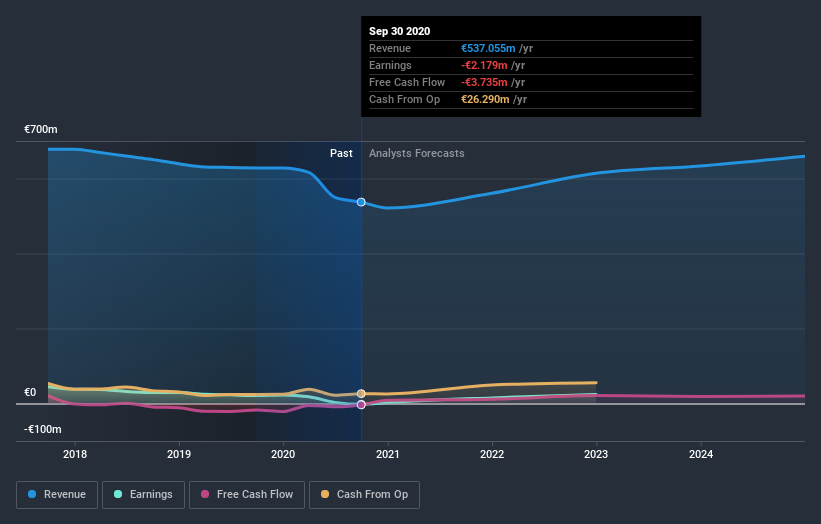
Task: Click the Free Cash Flow label in tooltip
Action: pos(407,82)
